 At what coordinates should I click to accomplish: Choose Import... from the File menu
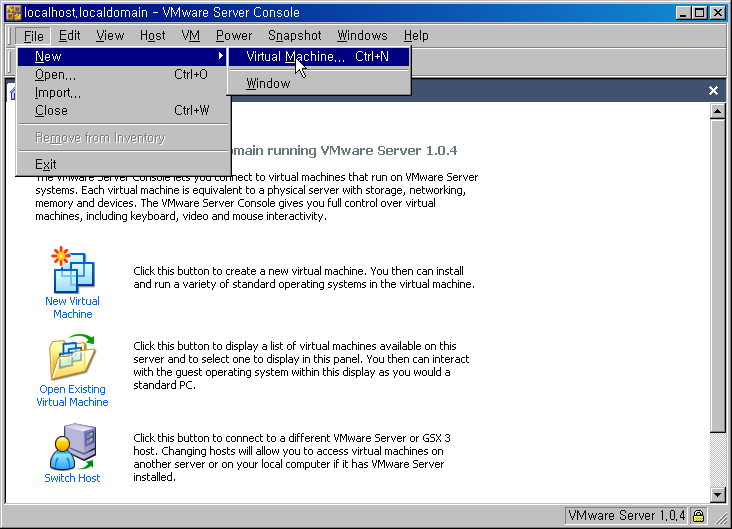(x=58, y=93)
